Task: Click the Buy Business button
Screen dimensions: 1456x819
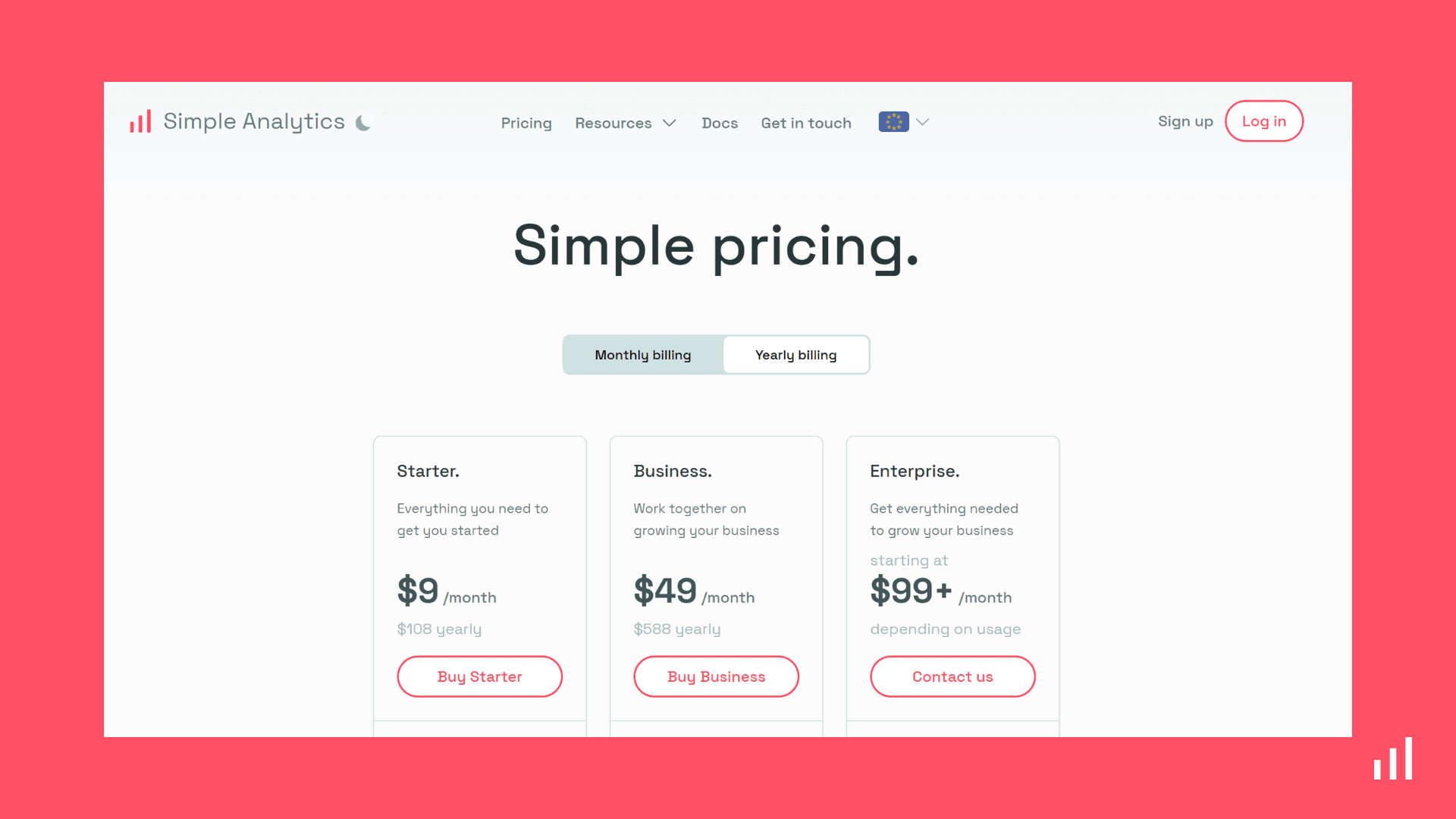Action: tap(716, 677)
